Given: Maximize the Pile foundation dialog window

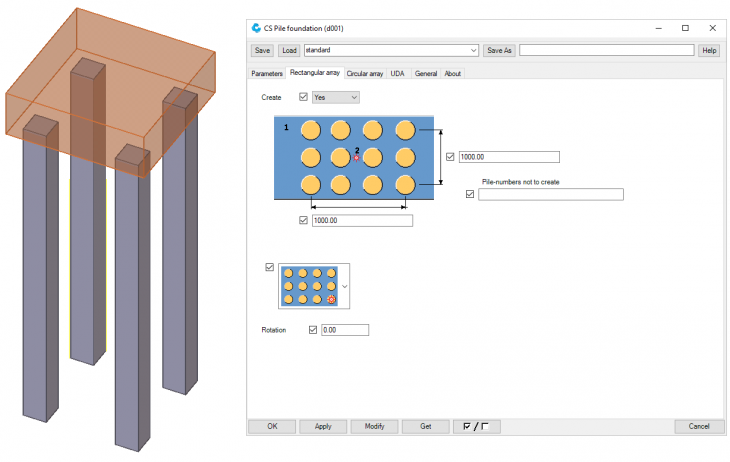Looking at the screenshot, I should [685, 28].
